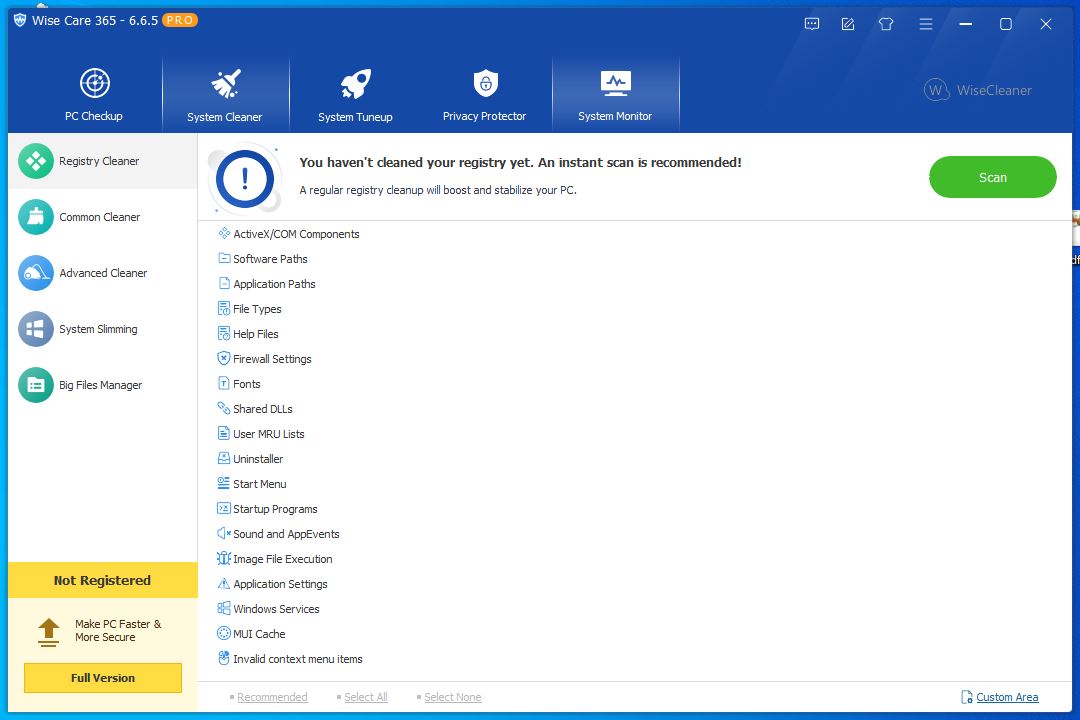1080x720 pixels.
Task: Click the Select None link
Action: (x=453, y=697)
